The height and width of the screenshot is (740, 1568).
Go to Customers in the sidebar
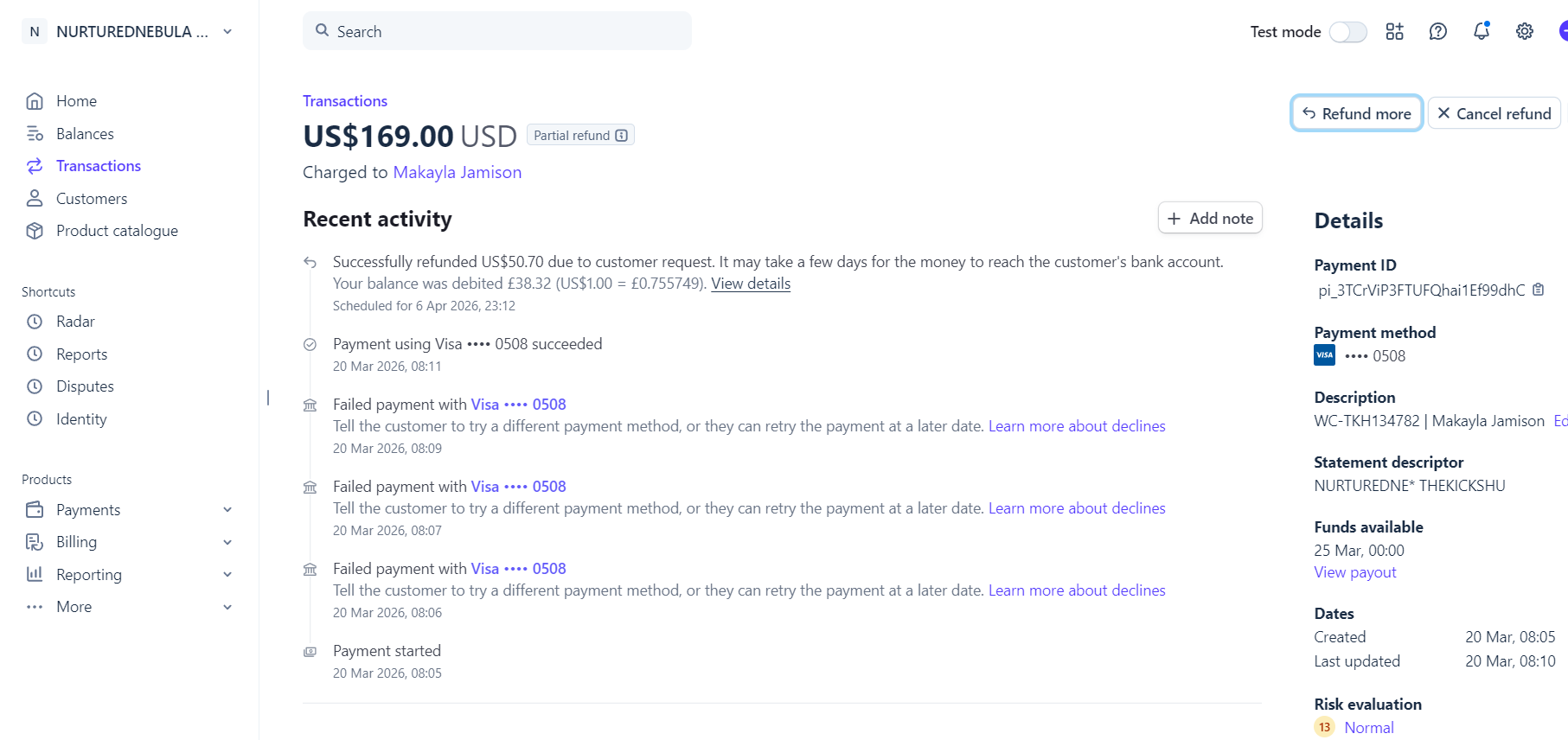coord(92,199)
